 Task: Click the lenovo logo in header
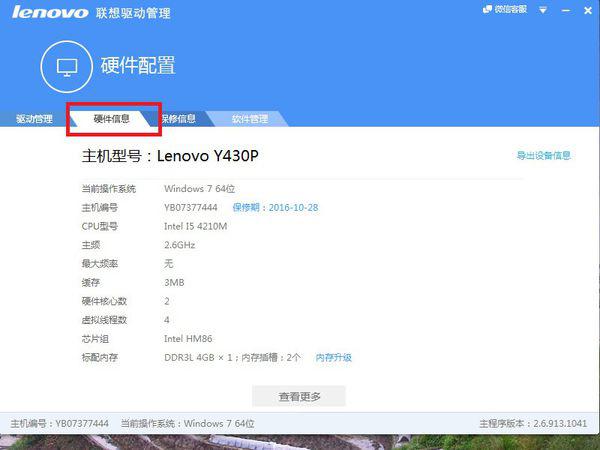coord(50,12)
